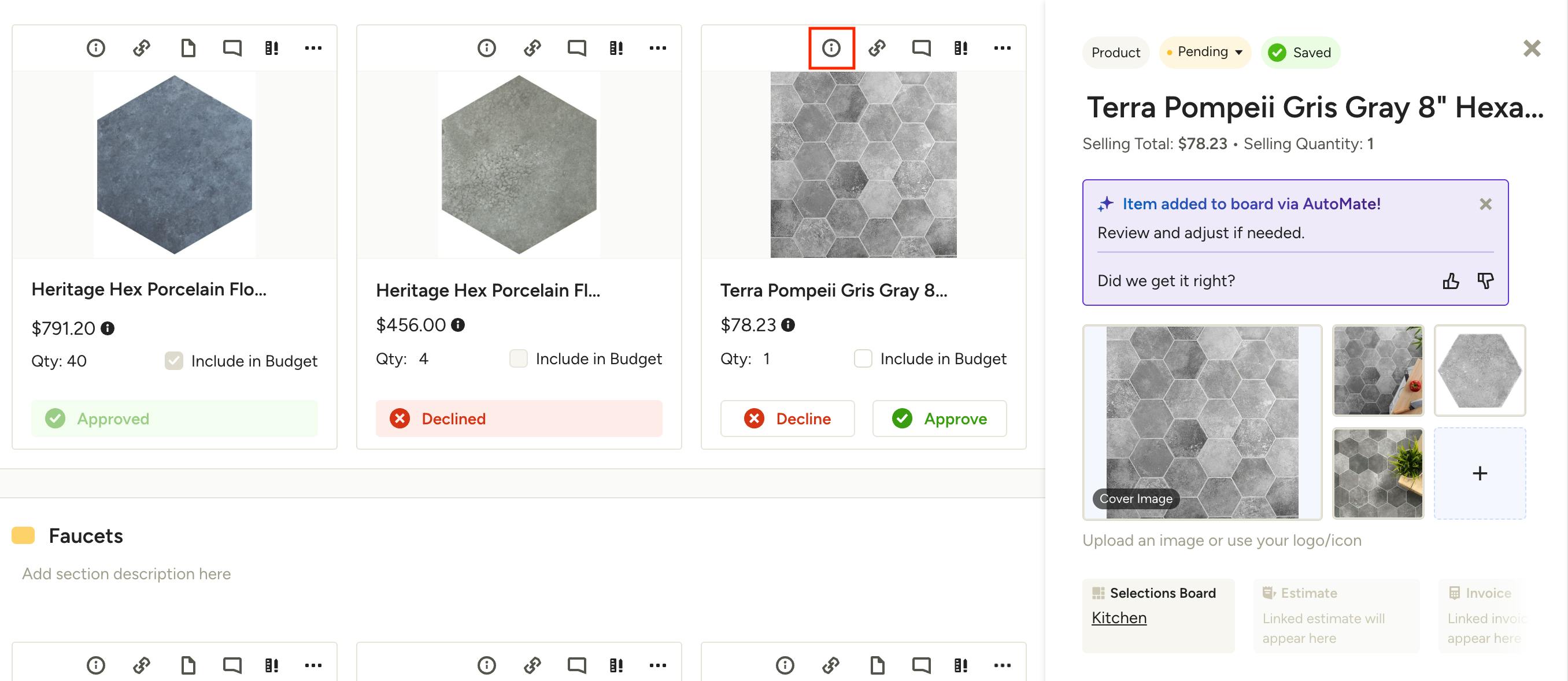
Task: Open three-dot menu on first Heritage card
Action: click(x=313, y=47)
